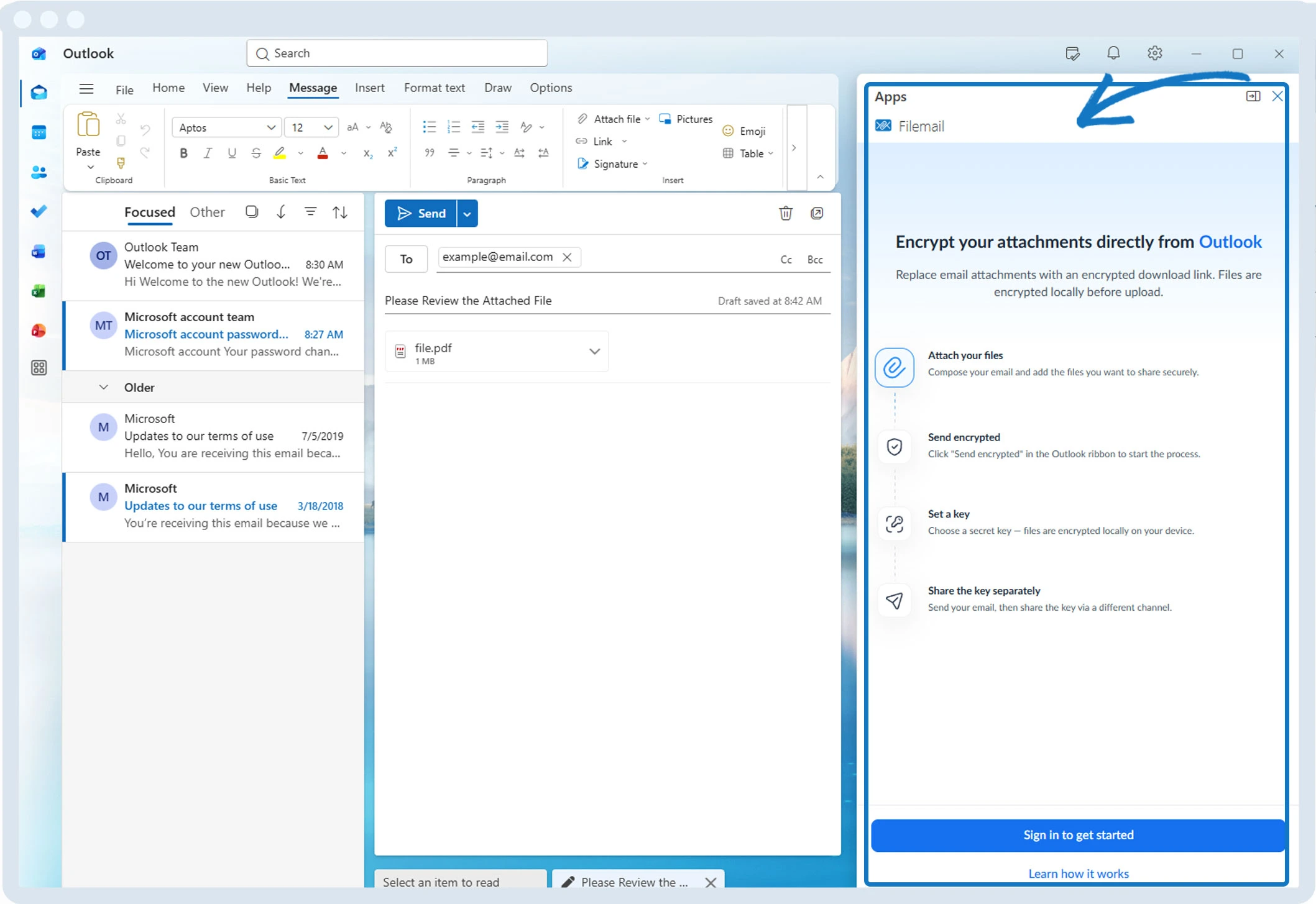Screen dimensions: 1316x904
Task: Pop out message to new window
Action: (817, 213)
